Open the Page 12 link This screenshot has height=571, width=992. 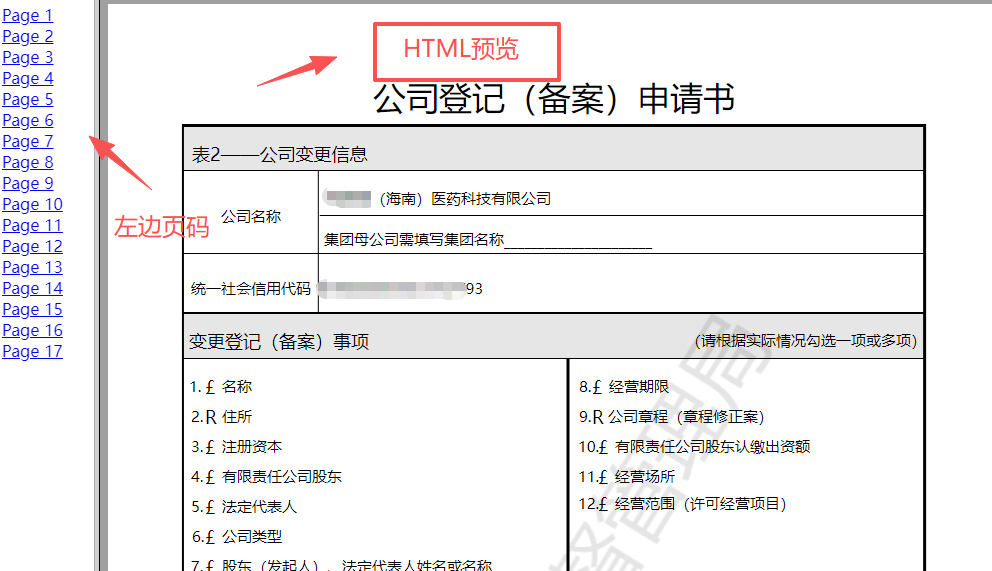point(33,246)
